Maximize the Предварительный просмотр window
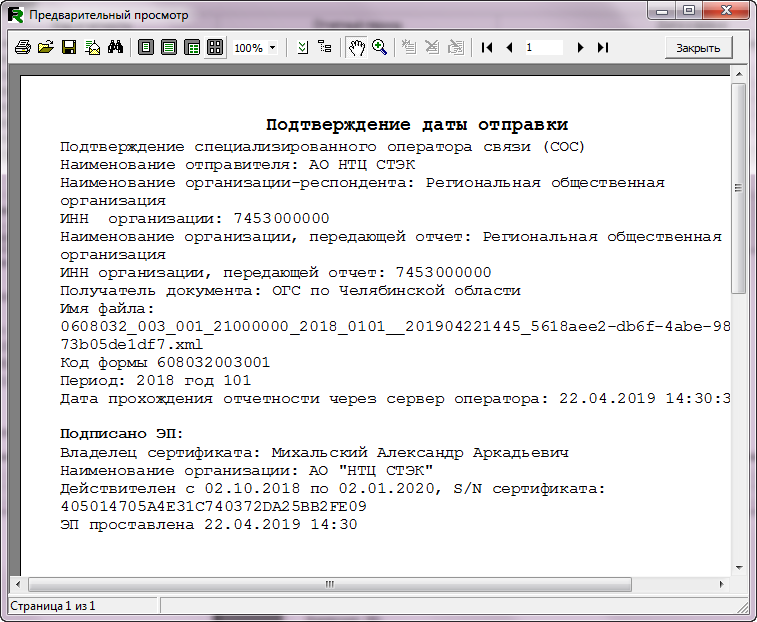The height and width of the screenshot is (622, 757). (689, 10)
